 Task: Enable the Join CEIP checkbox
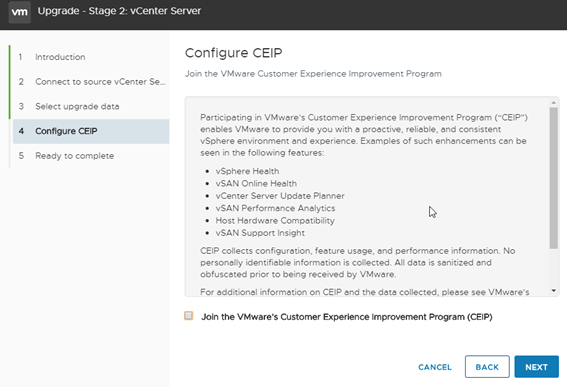189,316
